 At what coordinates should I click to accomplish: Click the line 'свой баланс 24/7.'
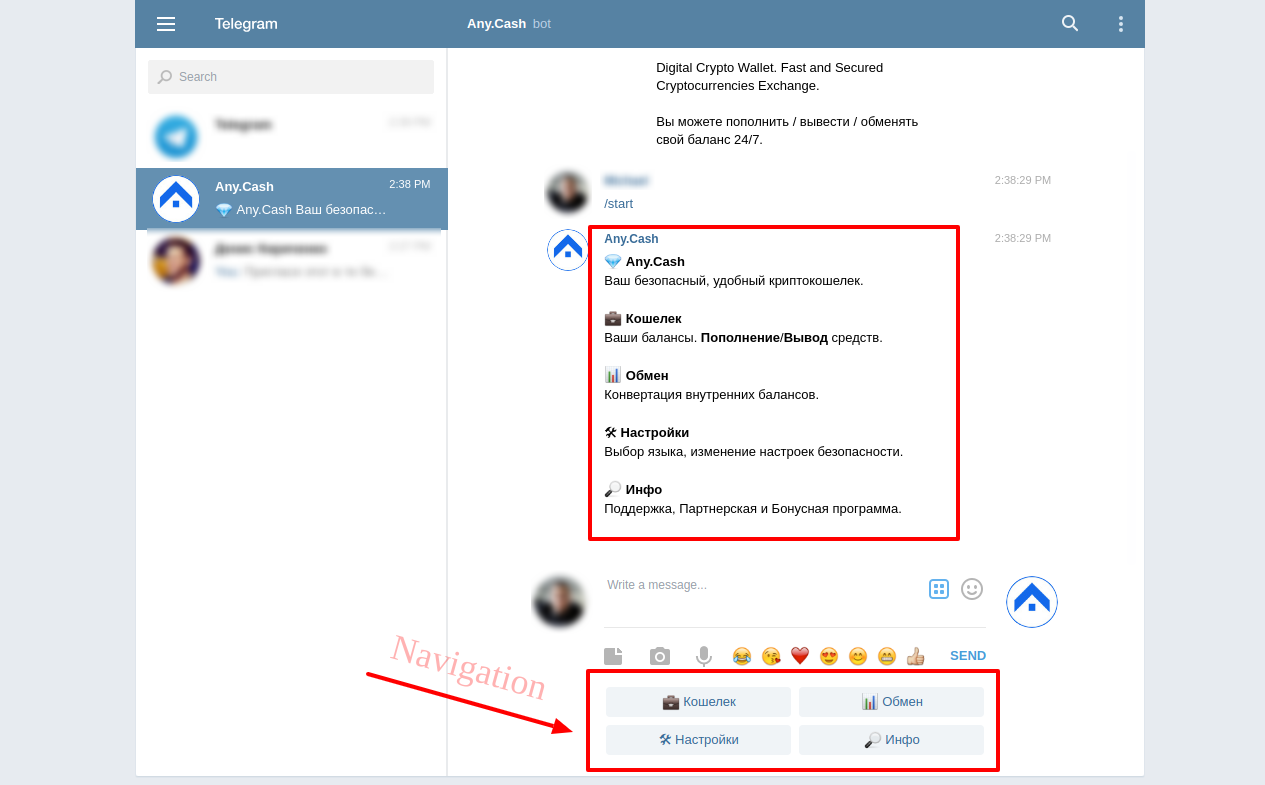click(709, 140)
